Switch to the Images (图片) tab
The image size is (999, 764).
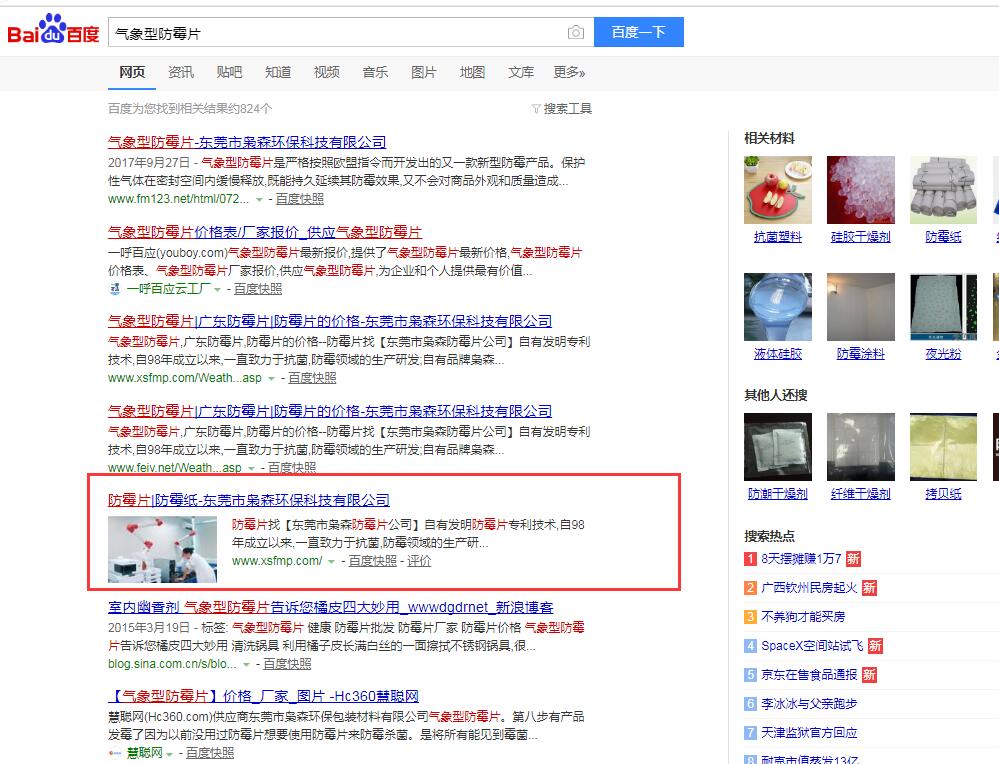coord(424,72)
